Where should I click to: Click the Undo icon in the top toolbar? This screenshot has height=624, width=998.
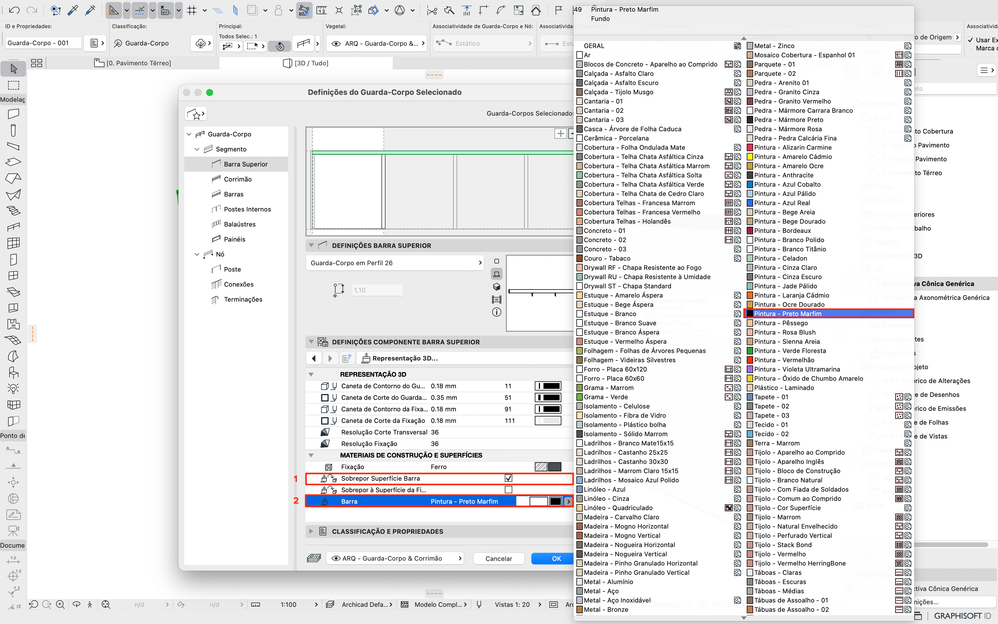pyautogui.click(x=15, y=10)
